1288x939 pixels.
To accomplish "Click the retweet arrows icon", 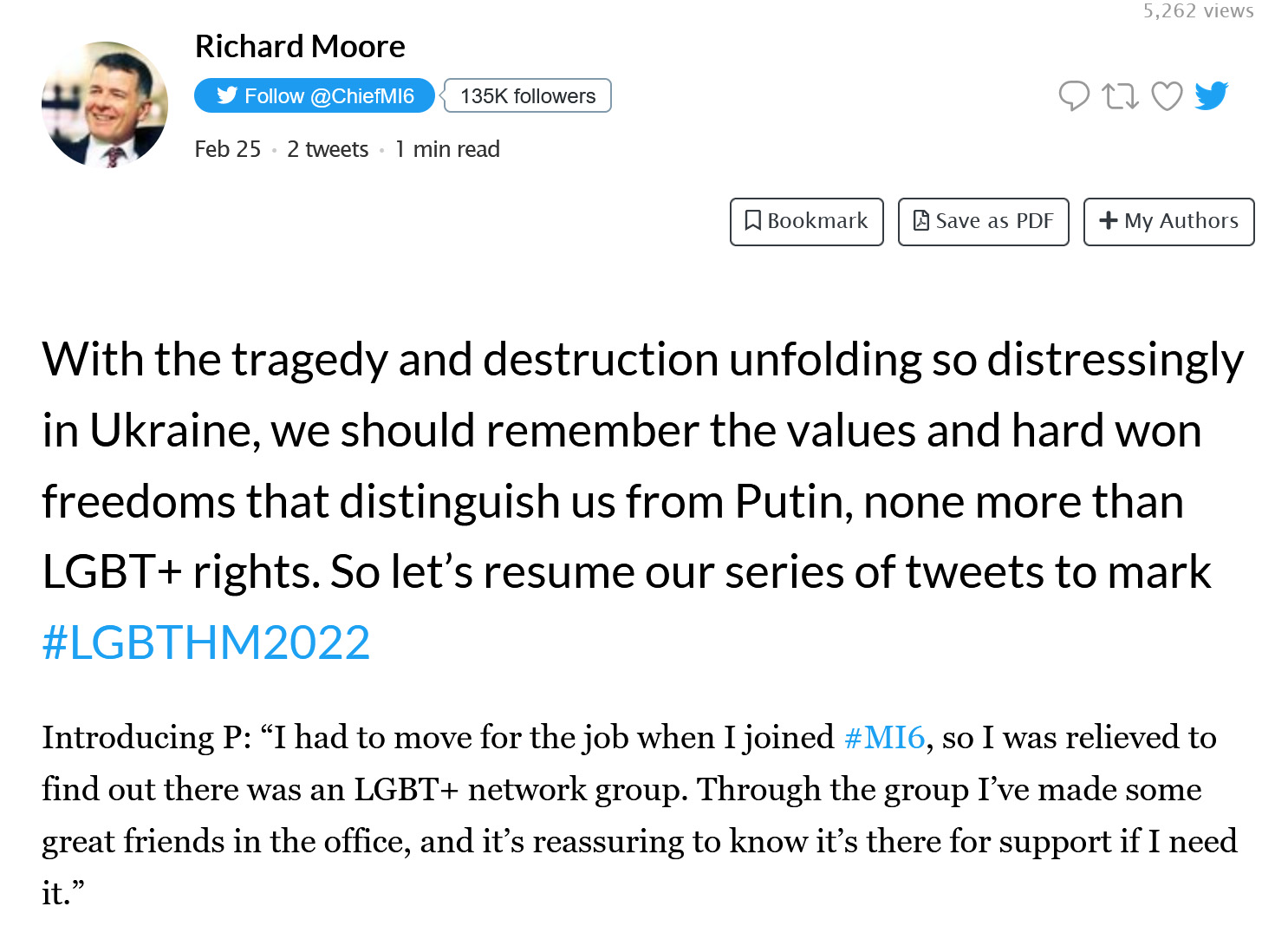I will (1120, 95).
